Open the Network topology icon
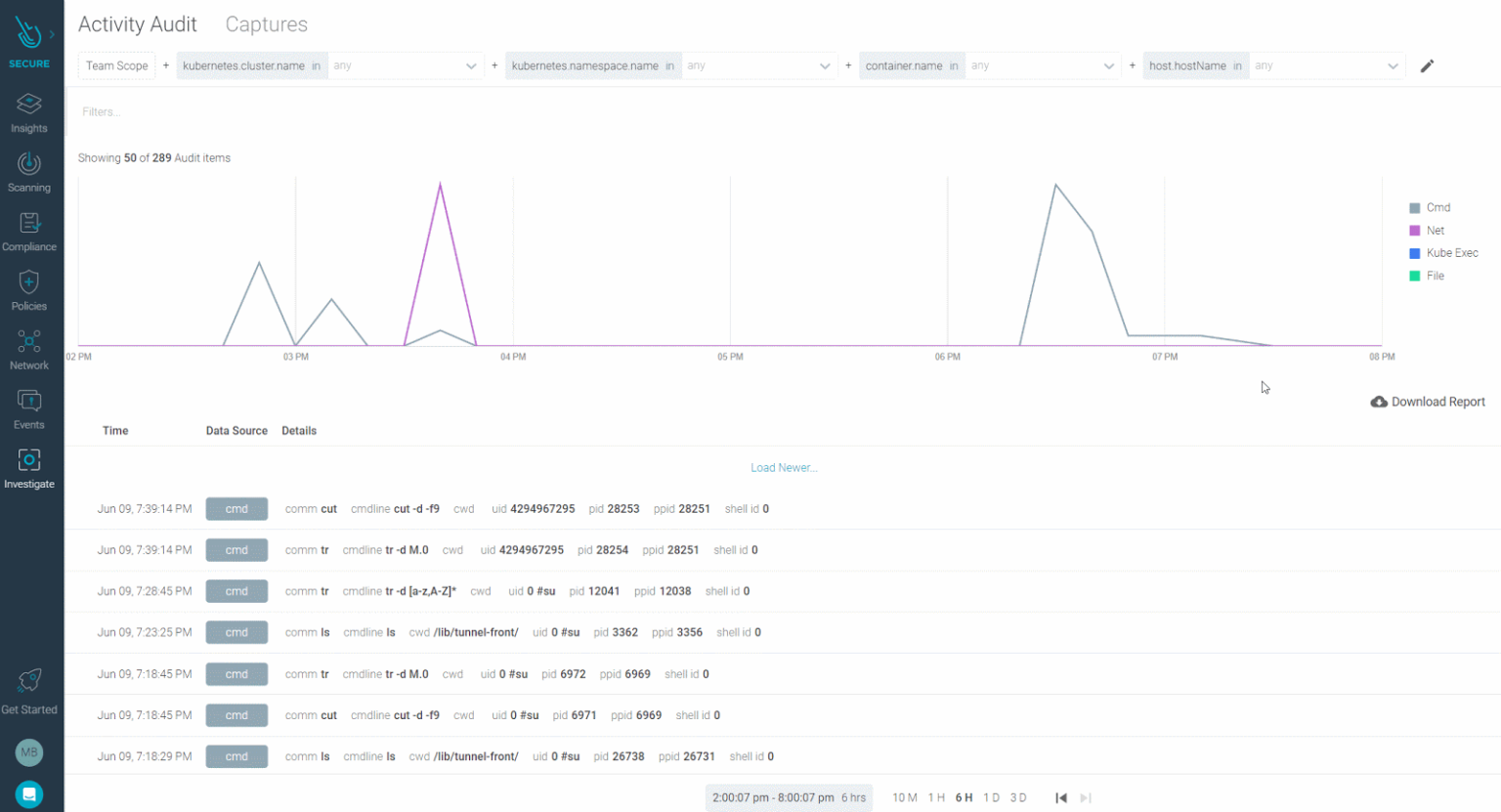1501x812 pixels. pyautogui.click(x=29, y=342)
